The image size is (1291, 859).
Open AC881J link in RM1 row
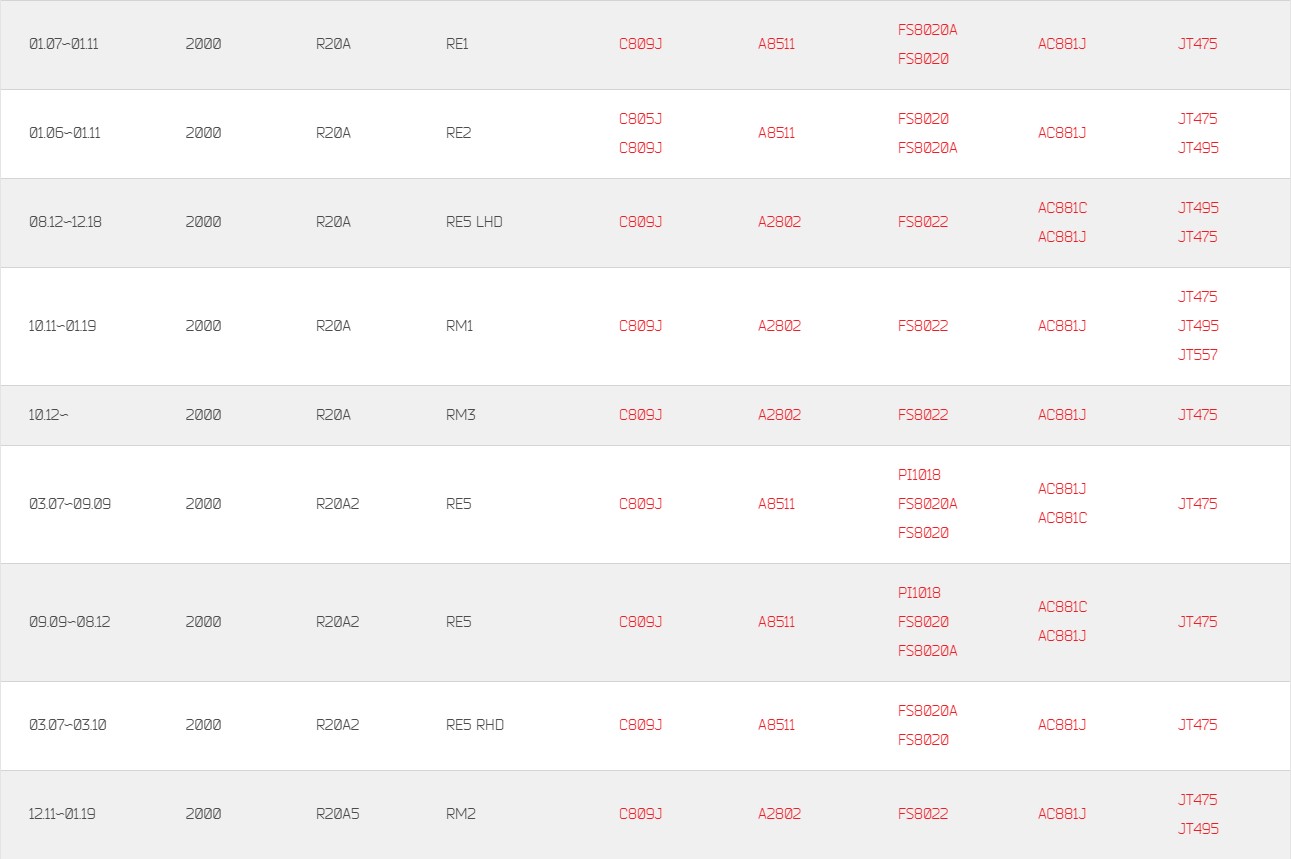[1062, 326]
